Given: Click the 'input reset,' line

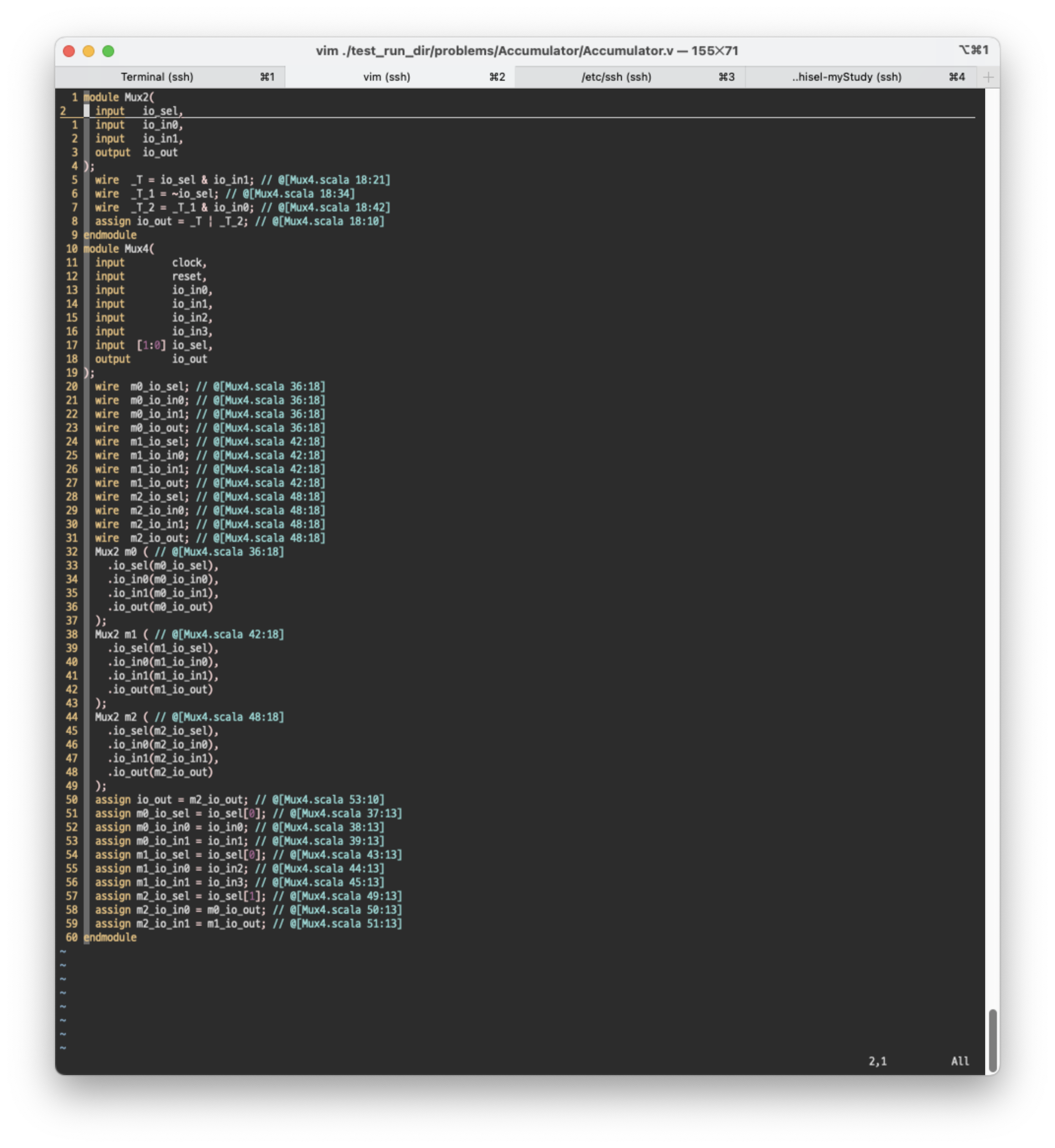Looking at the screenshot, I should coord(151,276).
